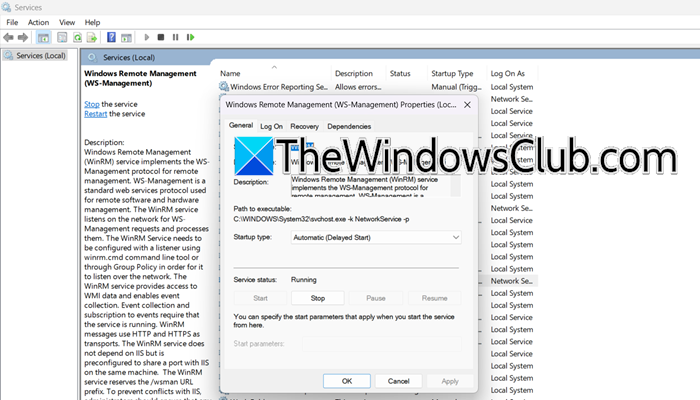Viewport: 700px width, 400px height.
Task: Click the Stop Service square icon in the toolbar
Action: coord(161,38)
